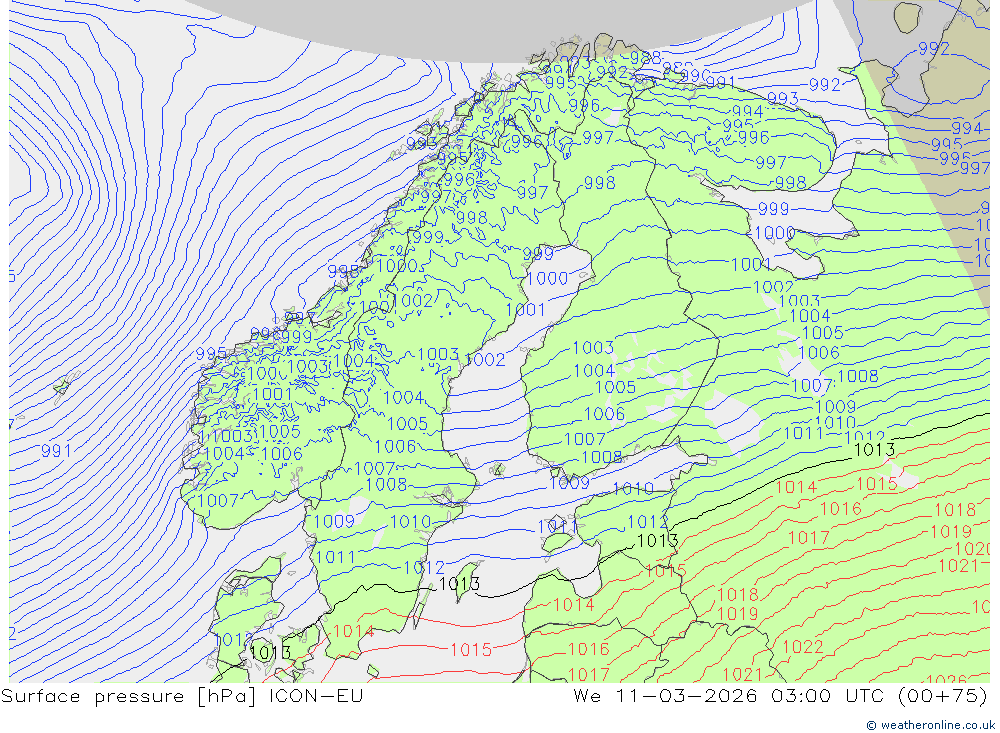Screen dimensions: 1000x733
Task: Click the 1009 label in southern Sweden
Action: [334, 521]
